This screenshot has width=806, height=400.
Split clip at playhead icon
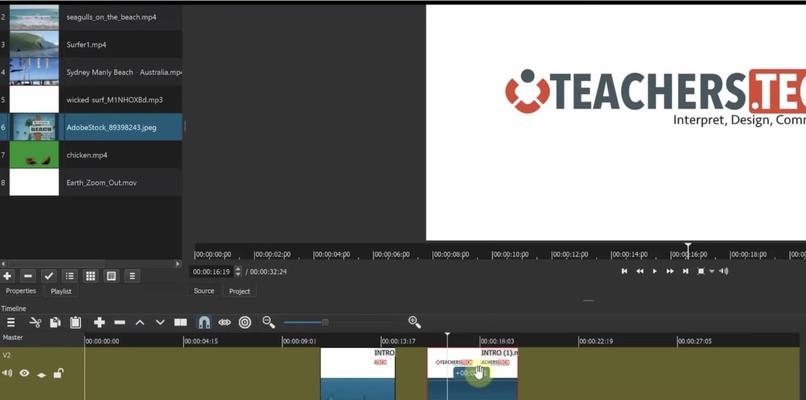point(180,322)
